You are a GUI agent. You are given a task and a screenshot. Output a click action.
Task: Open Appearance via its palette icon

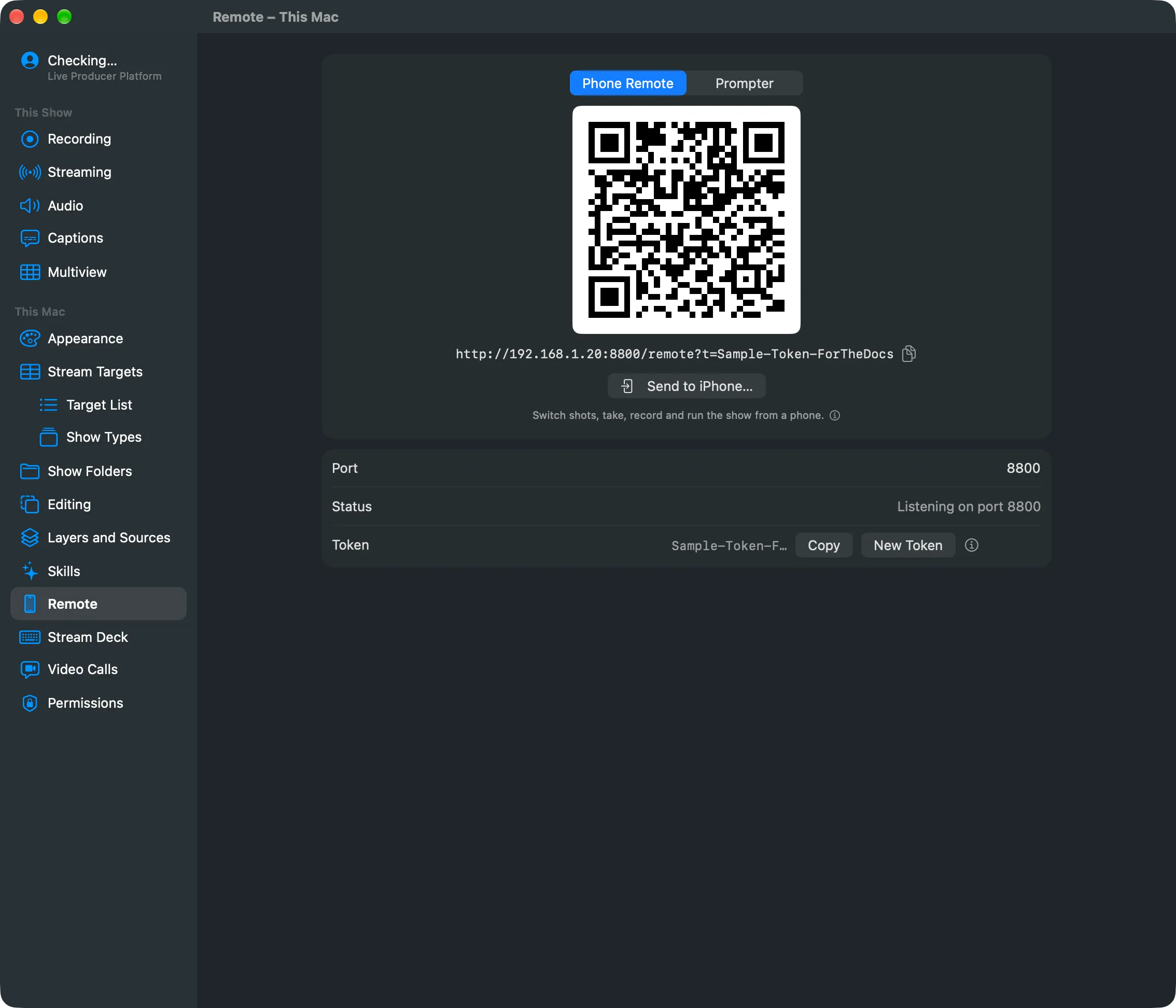(x=30, y=338)
